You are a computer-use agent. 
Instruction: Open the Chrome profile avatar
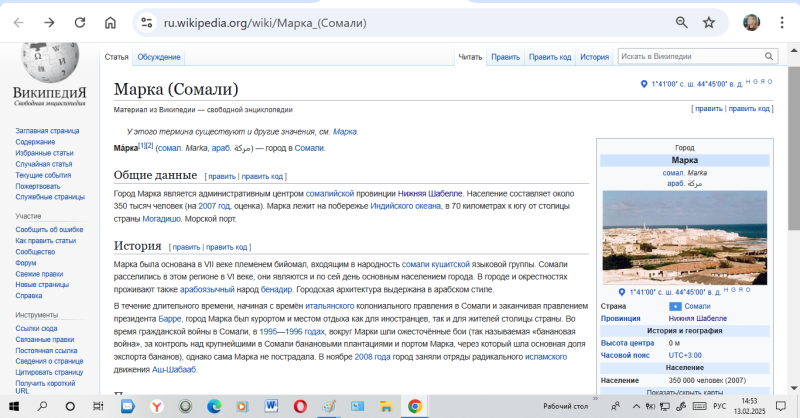(751, 22)
